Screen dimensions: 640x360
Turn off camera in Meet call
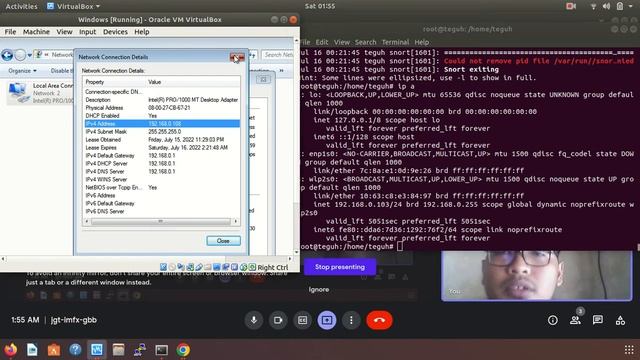[x=278, y=320]
